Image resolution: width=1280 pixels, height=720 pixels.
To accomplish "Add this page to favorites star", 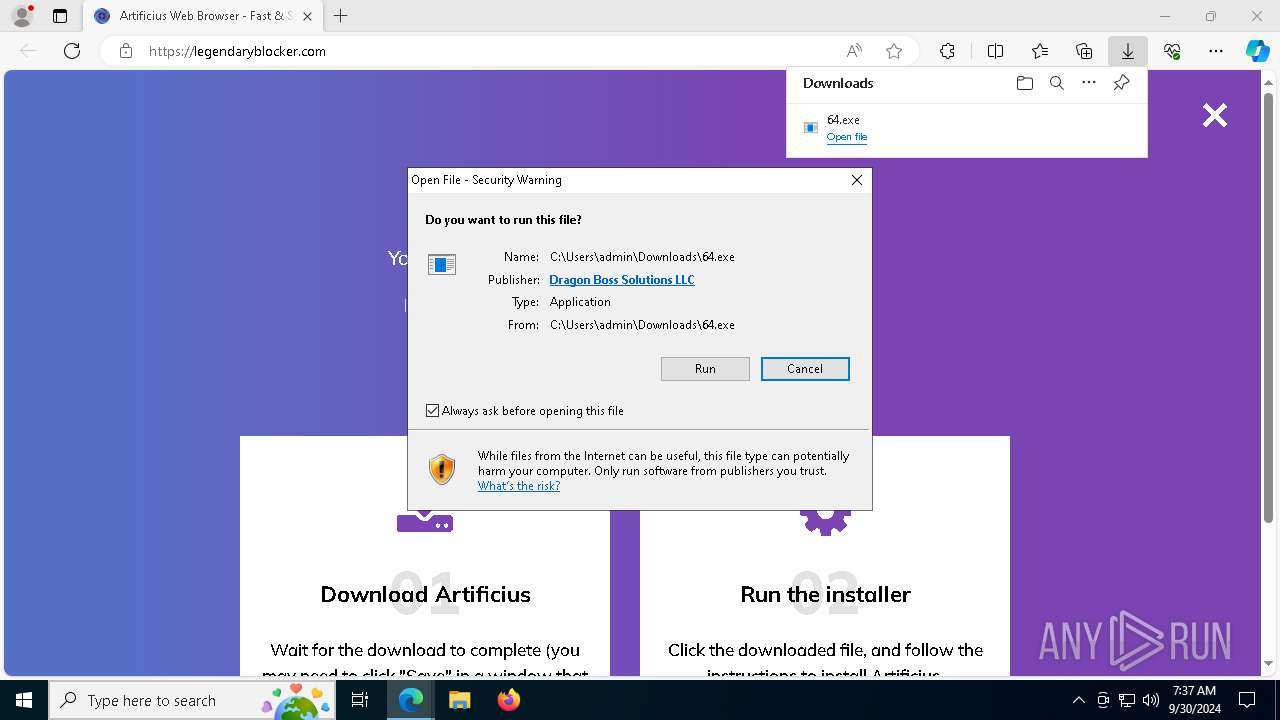I will click(894, 51).
